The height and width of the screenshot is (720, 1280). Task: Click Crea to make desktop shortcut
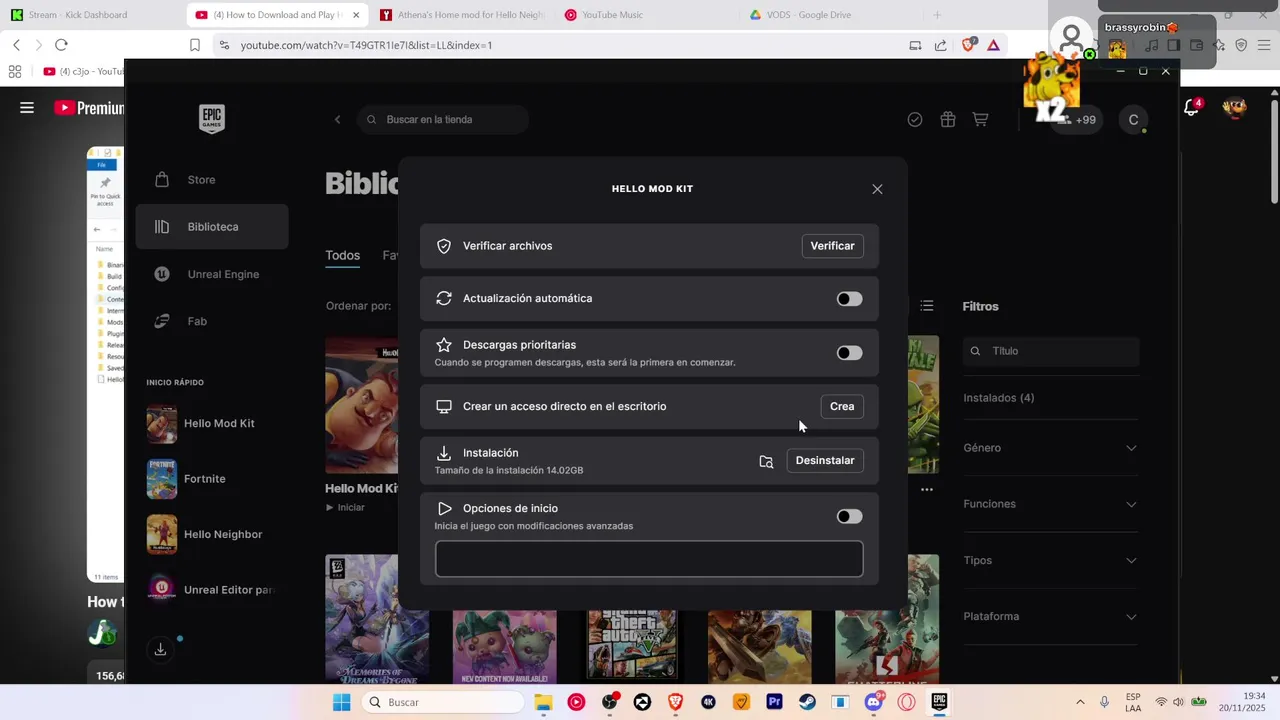842,406
